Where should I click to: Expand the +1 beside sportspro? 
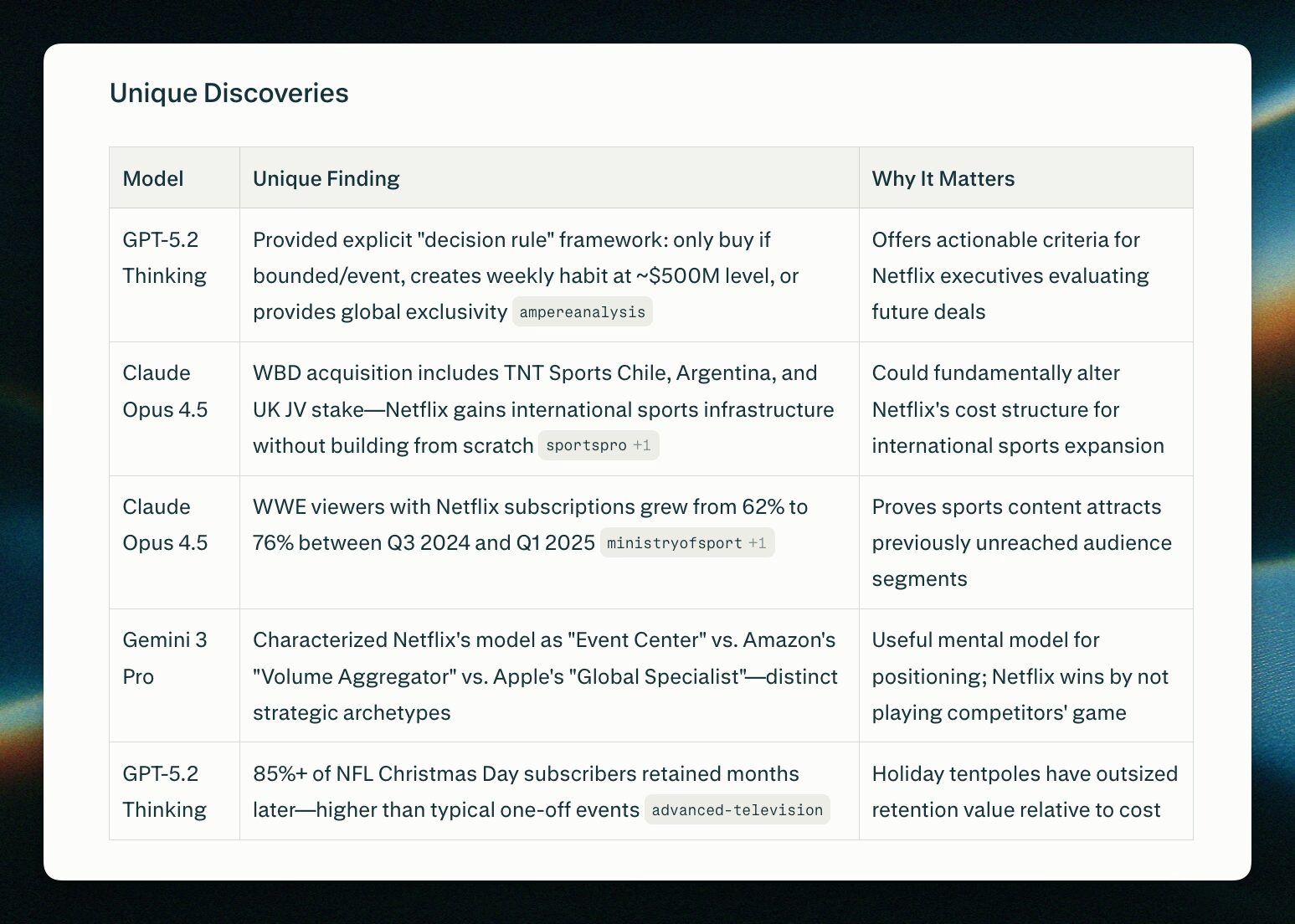pyautogui.click(x=642, y=445)
